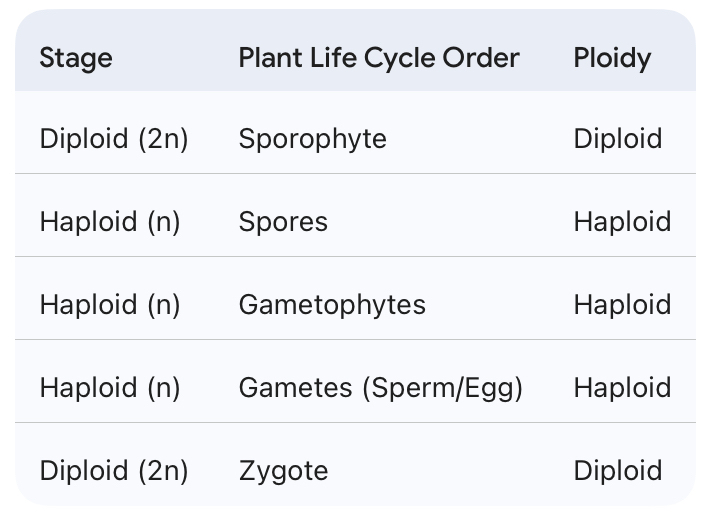Image resolution: width=708 pixels, height=513 pixels.
Task: Select the Zygote cell
Action: (283, 470)
